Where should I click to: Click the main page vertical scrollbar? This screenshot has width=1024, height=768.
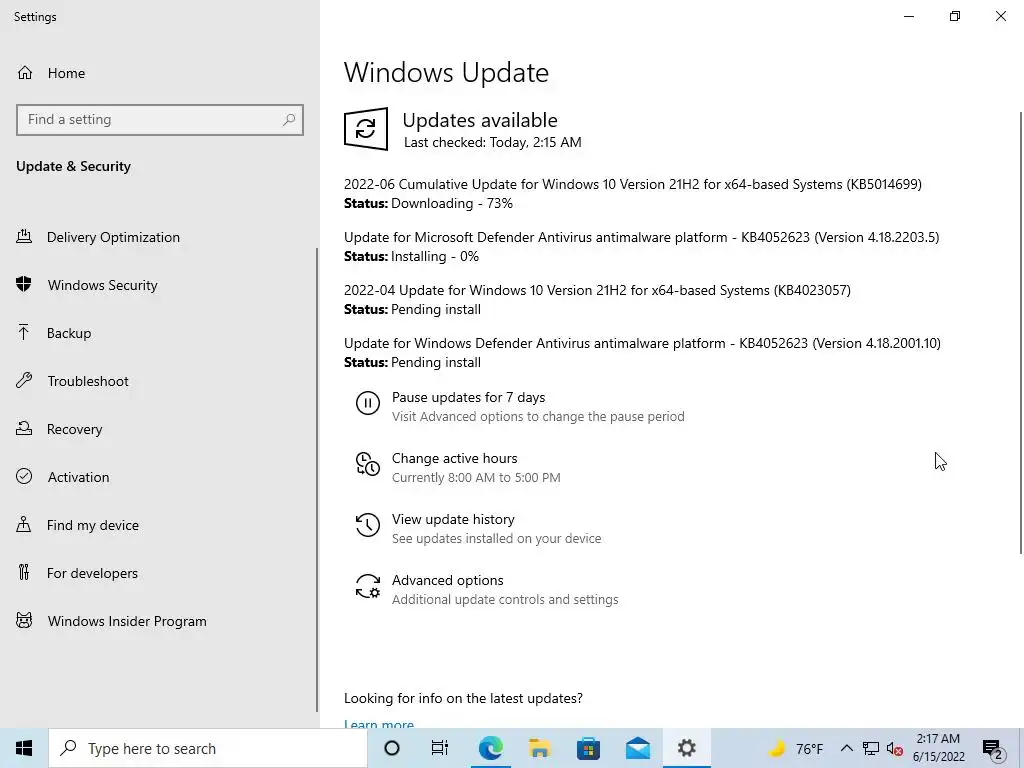1021,333
